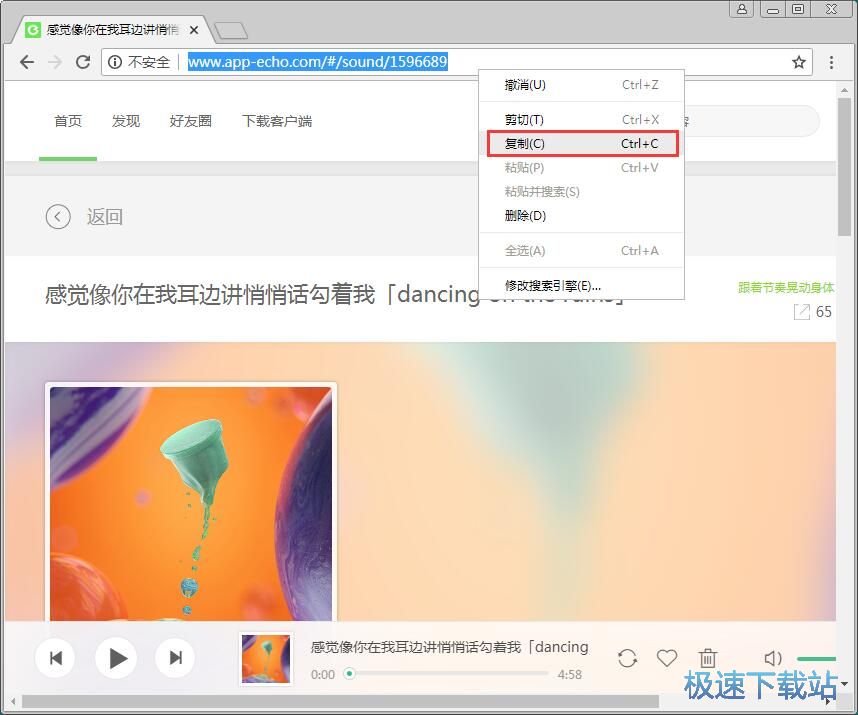Play the current track

click(116, 658)
